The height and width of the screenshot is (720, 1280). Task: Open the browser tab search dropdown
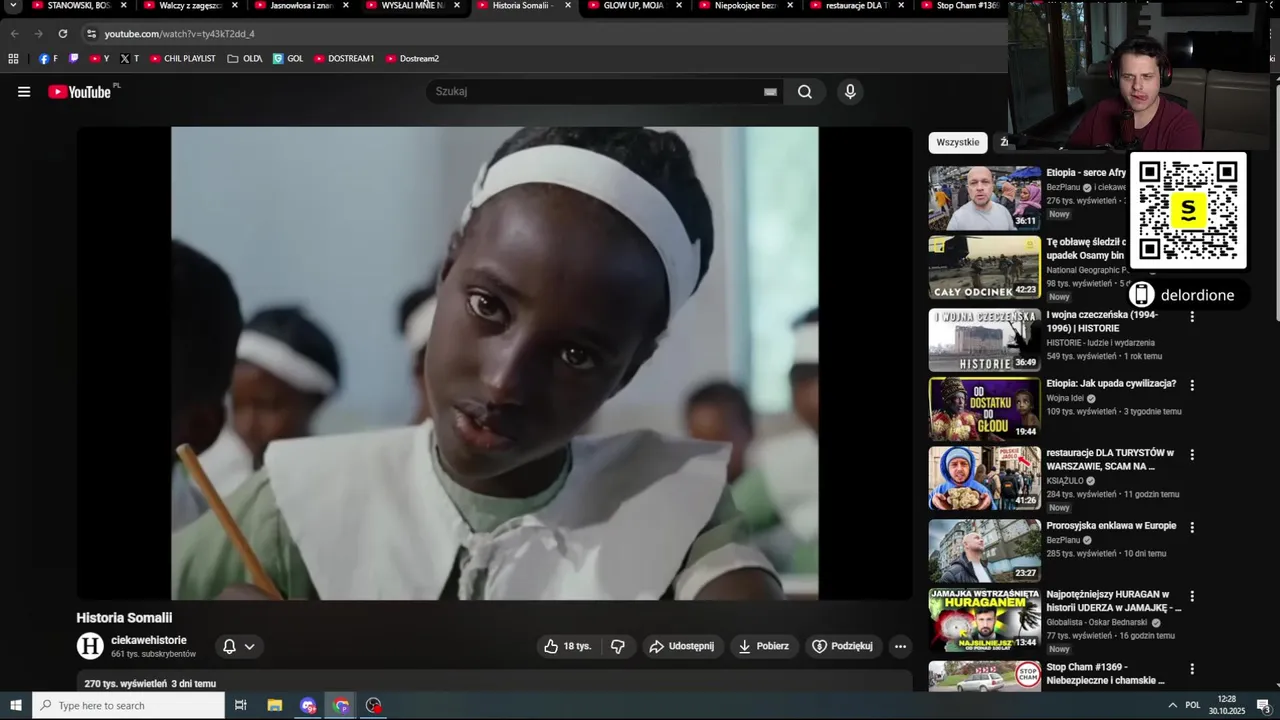pyautogui.click(x=13, y=6)
